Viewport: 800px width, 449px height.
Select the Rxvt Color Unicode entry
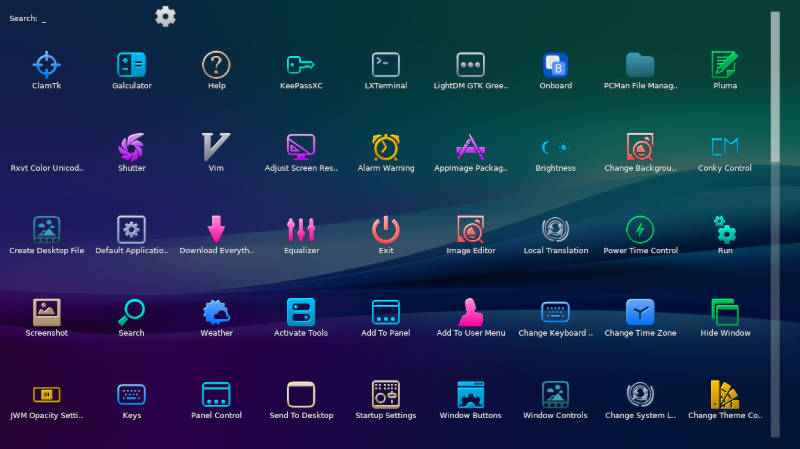(x=46, y=168)
